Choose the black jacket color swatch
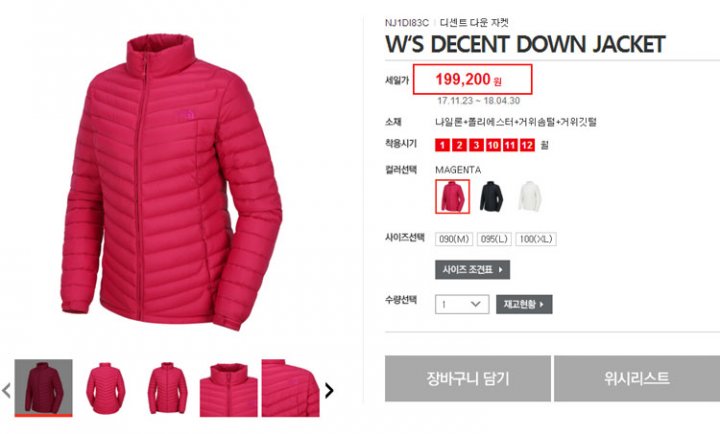 (x=491, y=197)
